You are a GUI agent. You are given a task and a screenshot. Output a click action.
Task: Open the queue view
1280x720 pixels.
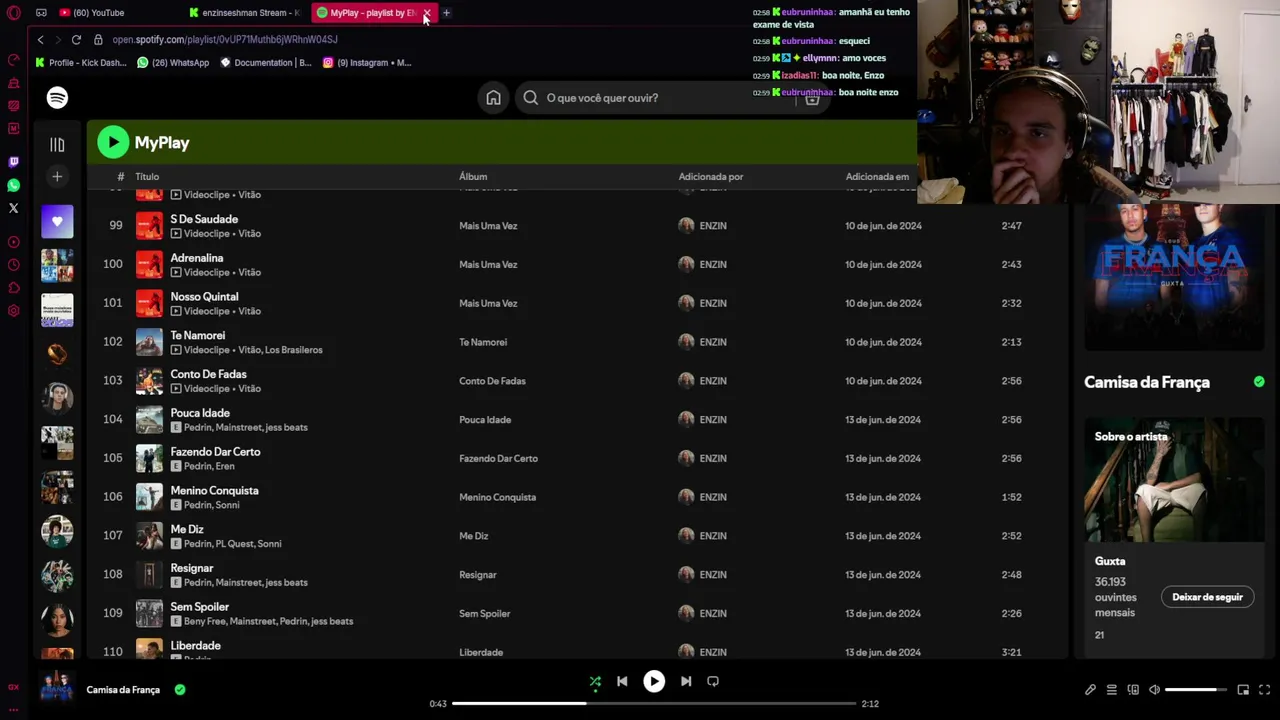[x=1111, y=690]
